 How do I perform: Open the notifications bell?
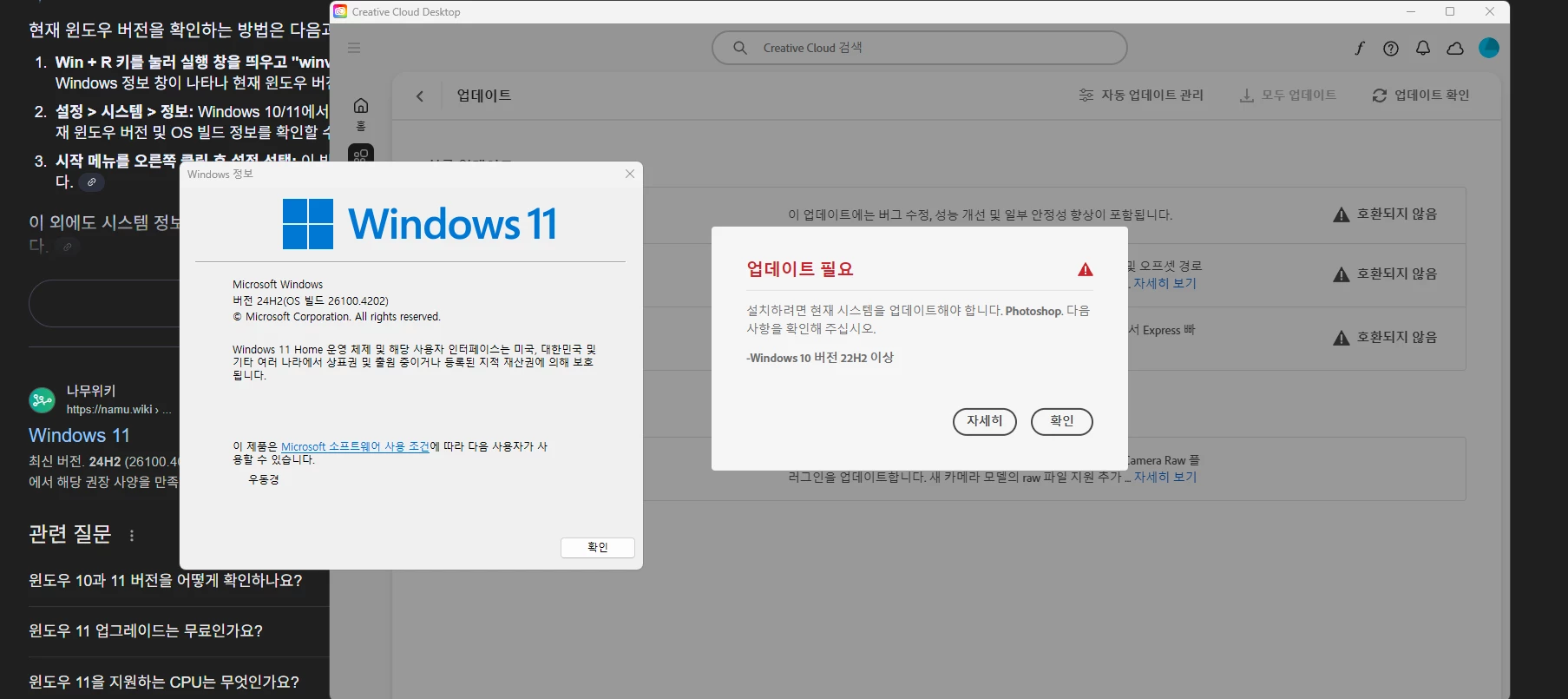point(1423,49)
